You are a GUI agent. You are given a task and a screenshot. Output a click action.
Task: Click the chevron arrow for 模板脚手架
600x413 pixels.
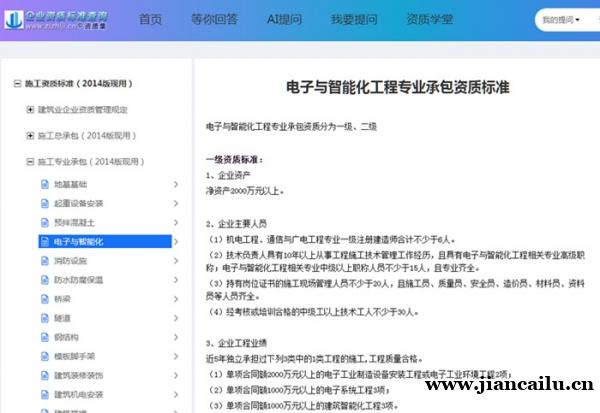tap(176, 356)
